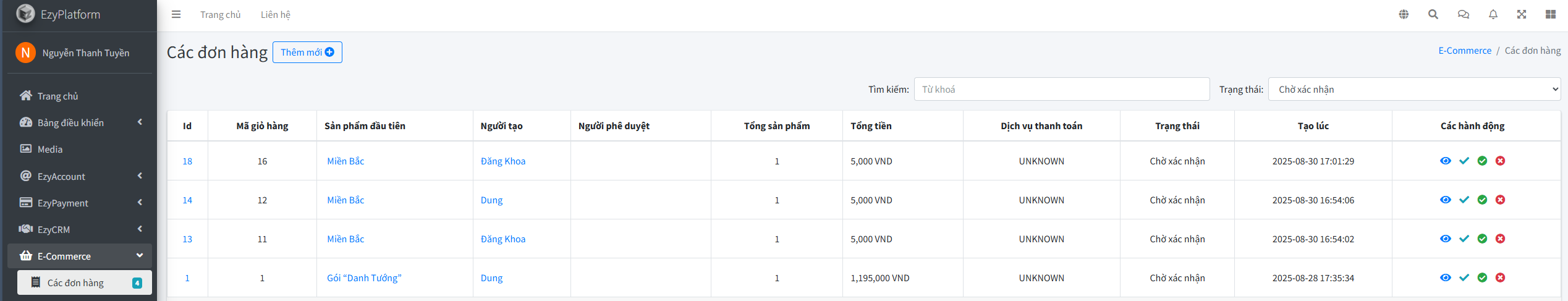Toggle fullscreen expand icon
Image resolution: width=1568 pixels, height=301 pixels.
click(1522, 14)
